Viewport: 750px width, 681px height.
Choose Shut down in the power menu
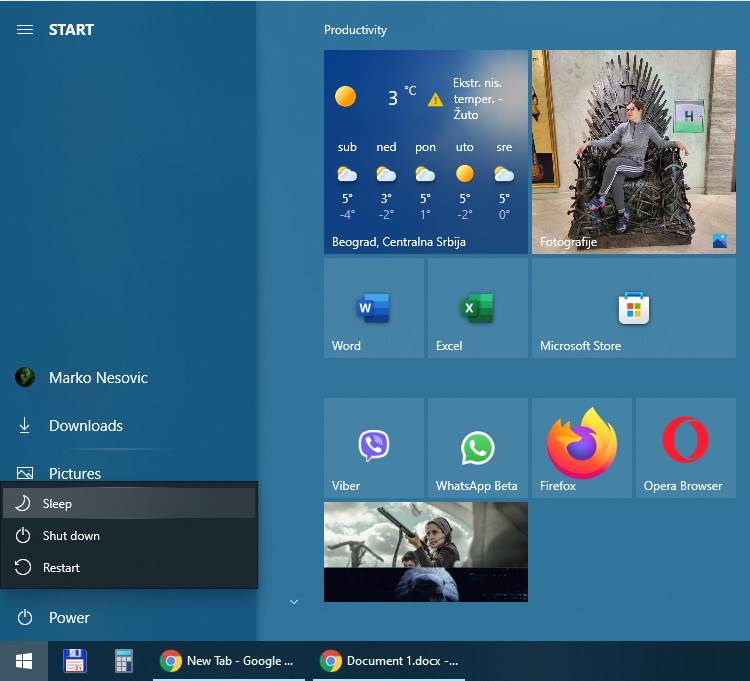(129, 536)
